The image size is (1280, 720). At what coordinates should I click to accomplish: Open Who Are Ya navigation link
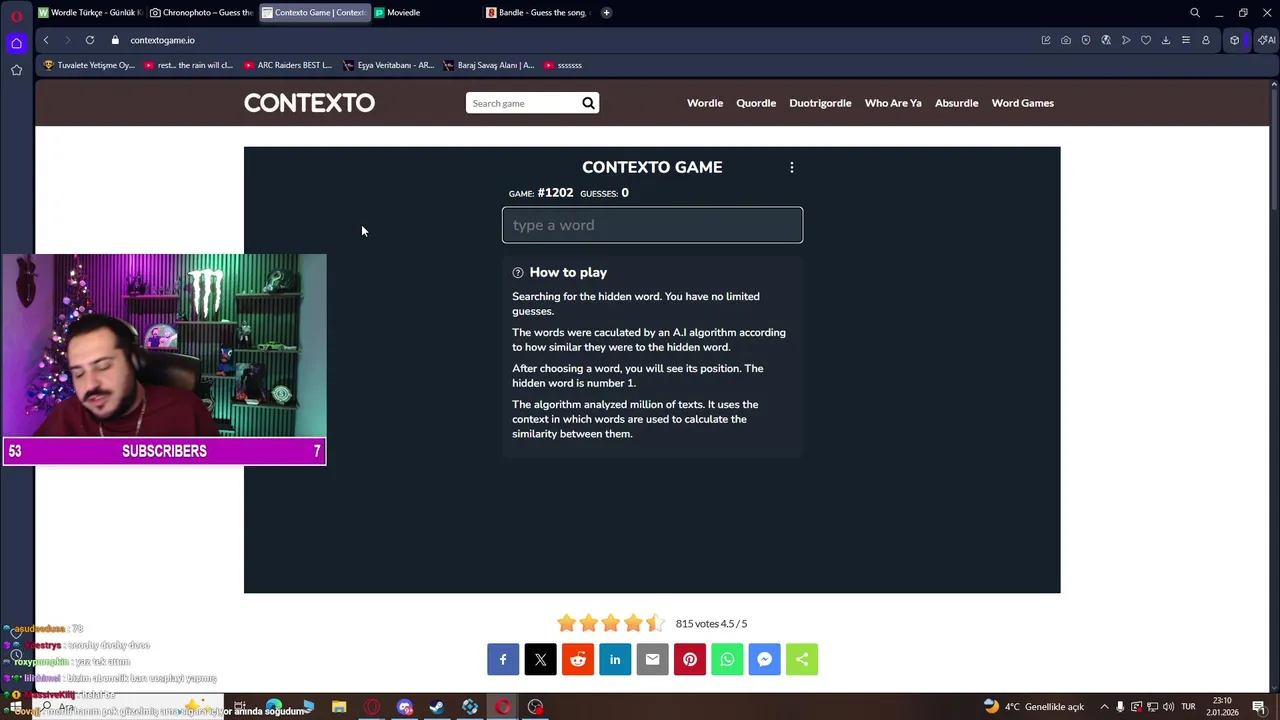coord(893,103)
